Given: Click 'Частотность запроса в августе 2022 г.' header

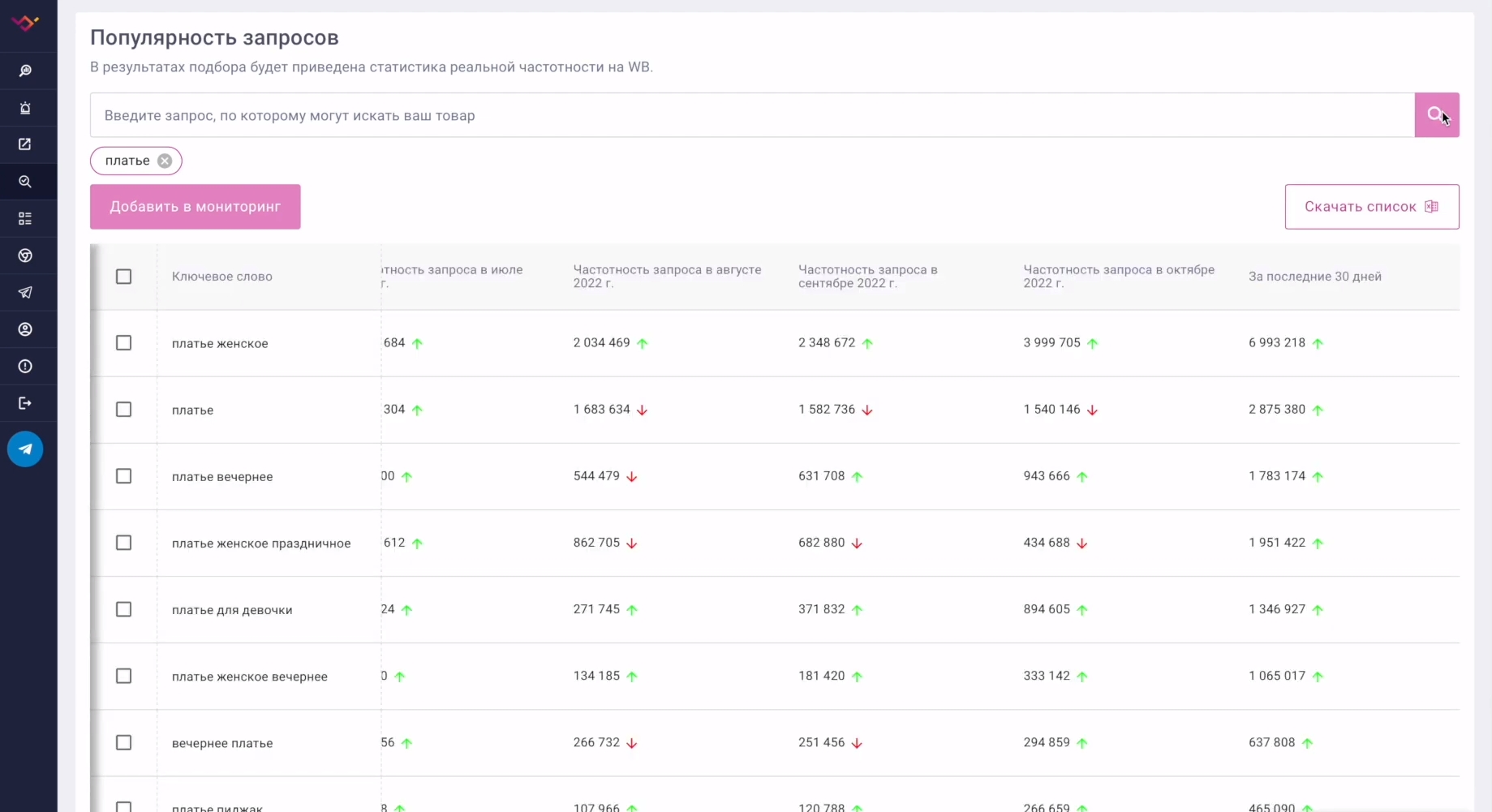Looking at the screenshot, I should (x=668, y=276).
